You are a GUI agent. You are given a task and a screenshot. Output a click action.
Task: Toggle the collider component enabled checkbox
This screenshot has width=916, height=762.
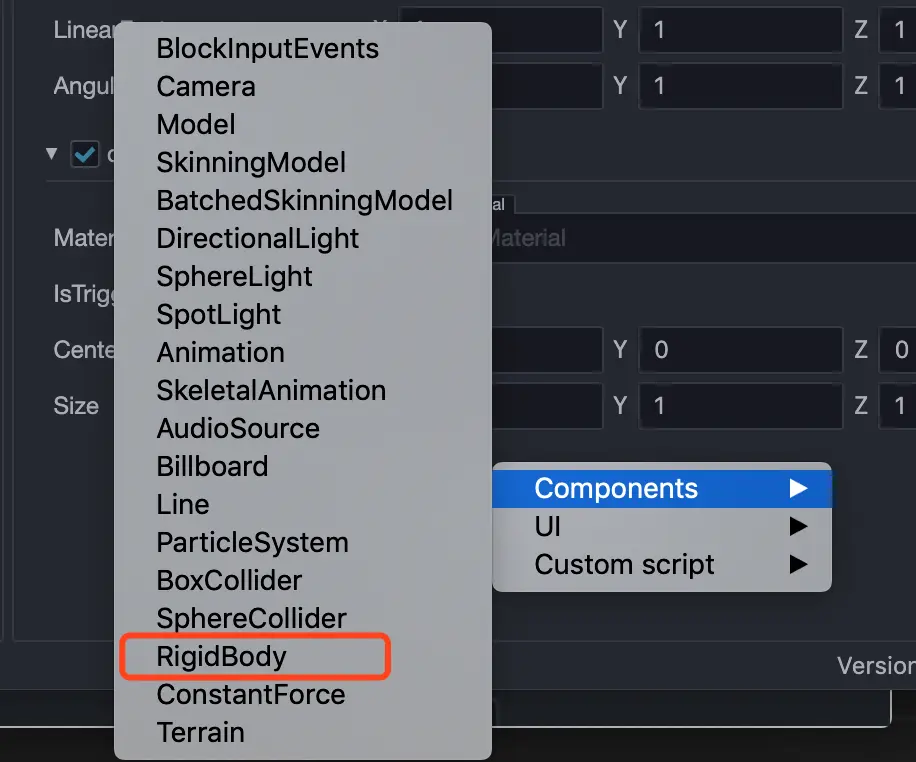pos(85,155)
